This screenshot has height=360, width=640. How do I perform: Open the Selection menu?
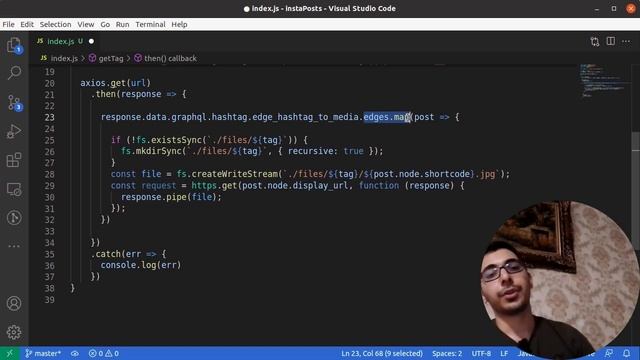(x=55, y=24)
